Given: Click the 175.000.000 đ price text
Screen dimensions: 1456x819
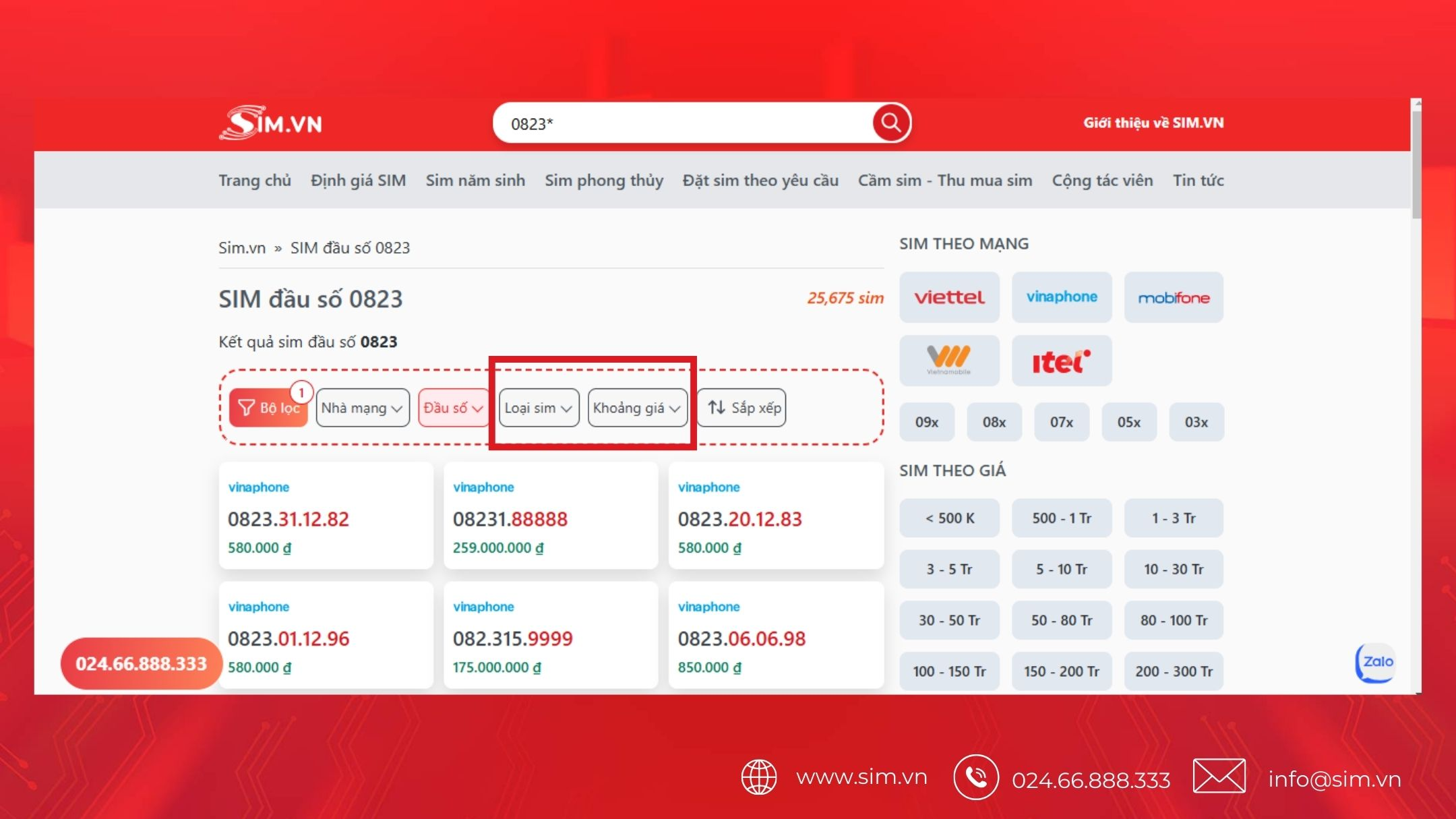Looking at the screenshot, I should (x=497, y=667).
